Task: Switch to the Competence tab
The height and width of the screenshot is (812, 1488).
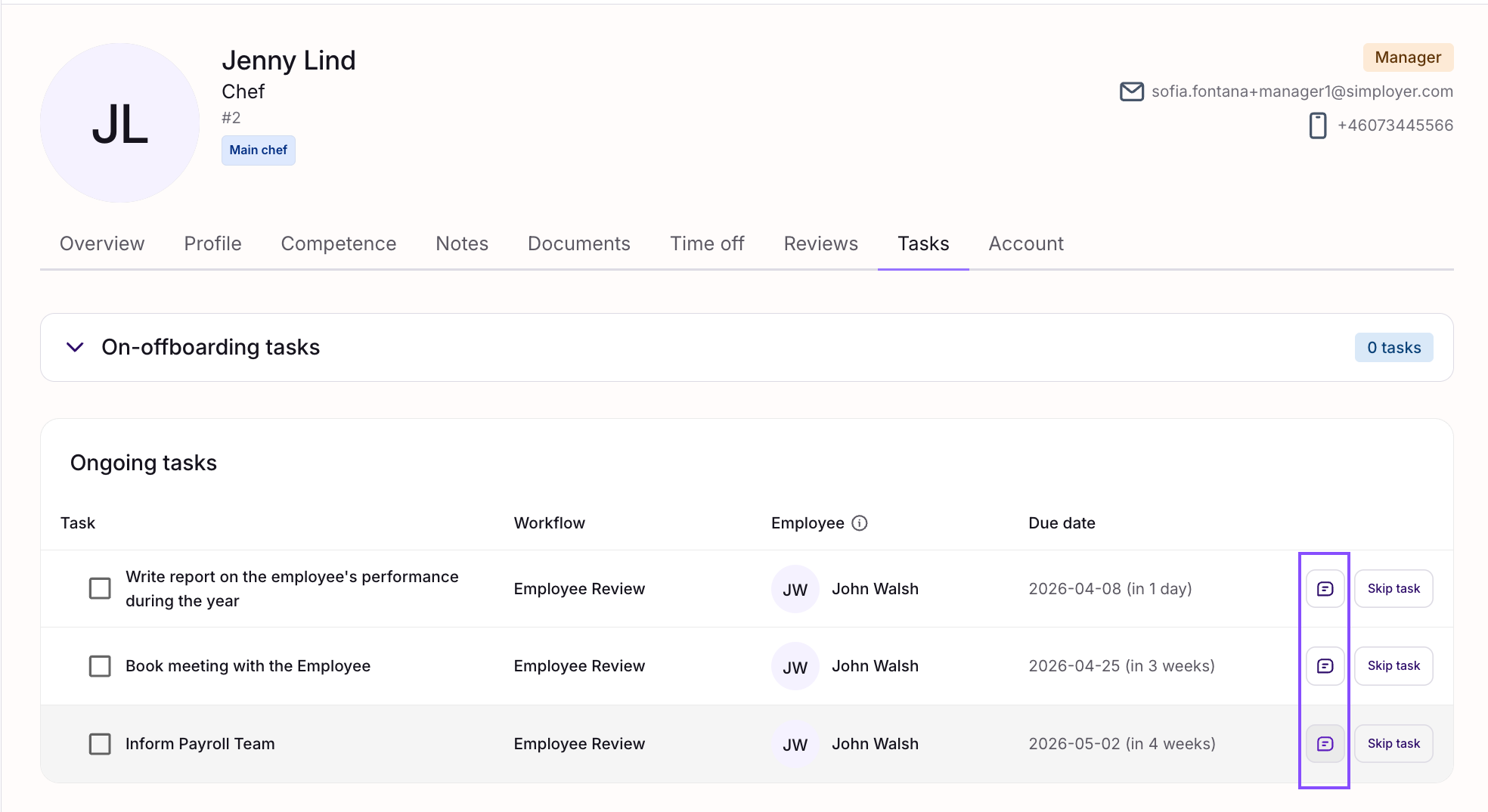Action: (x=338, y=243)
